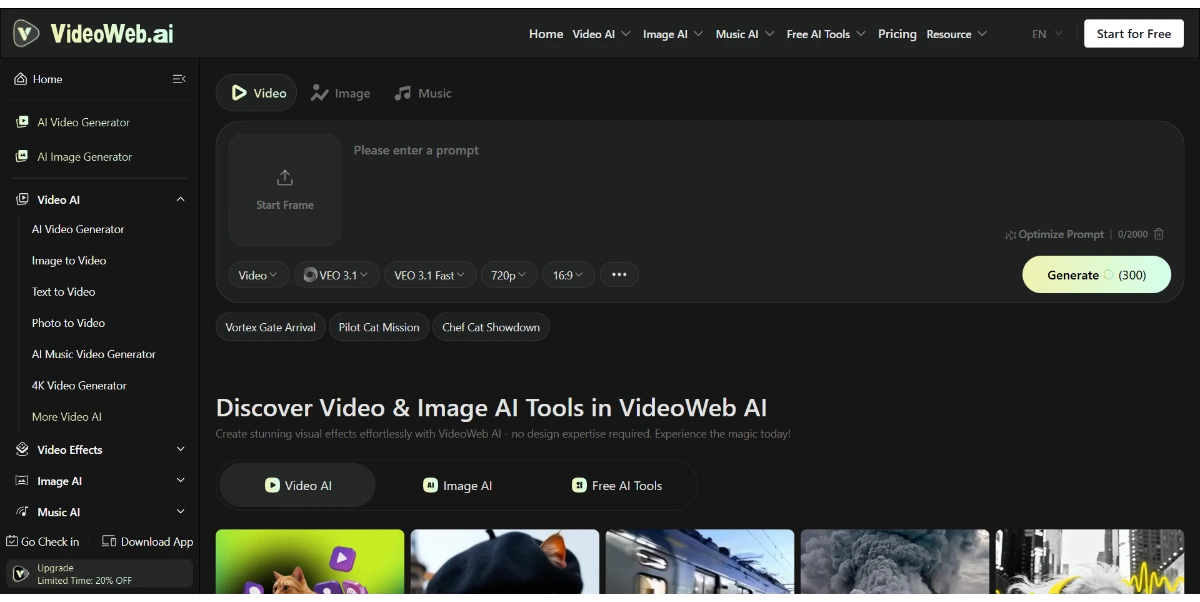The width and height of the screenshot is (1200, 602).
Task: Open the three-dots more options button
Action: pyautogui.click(x=619, y=275)
